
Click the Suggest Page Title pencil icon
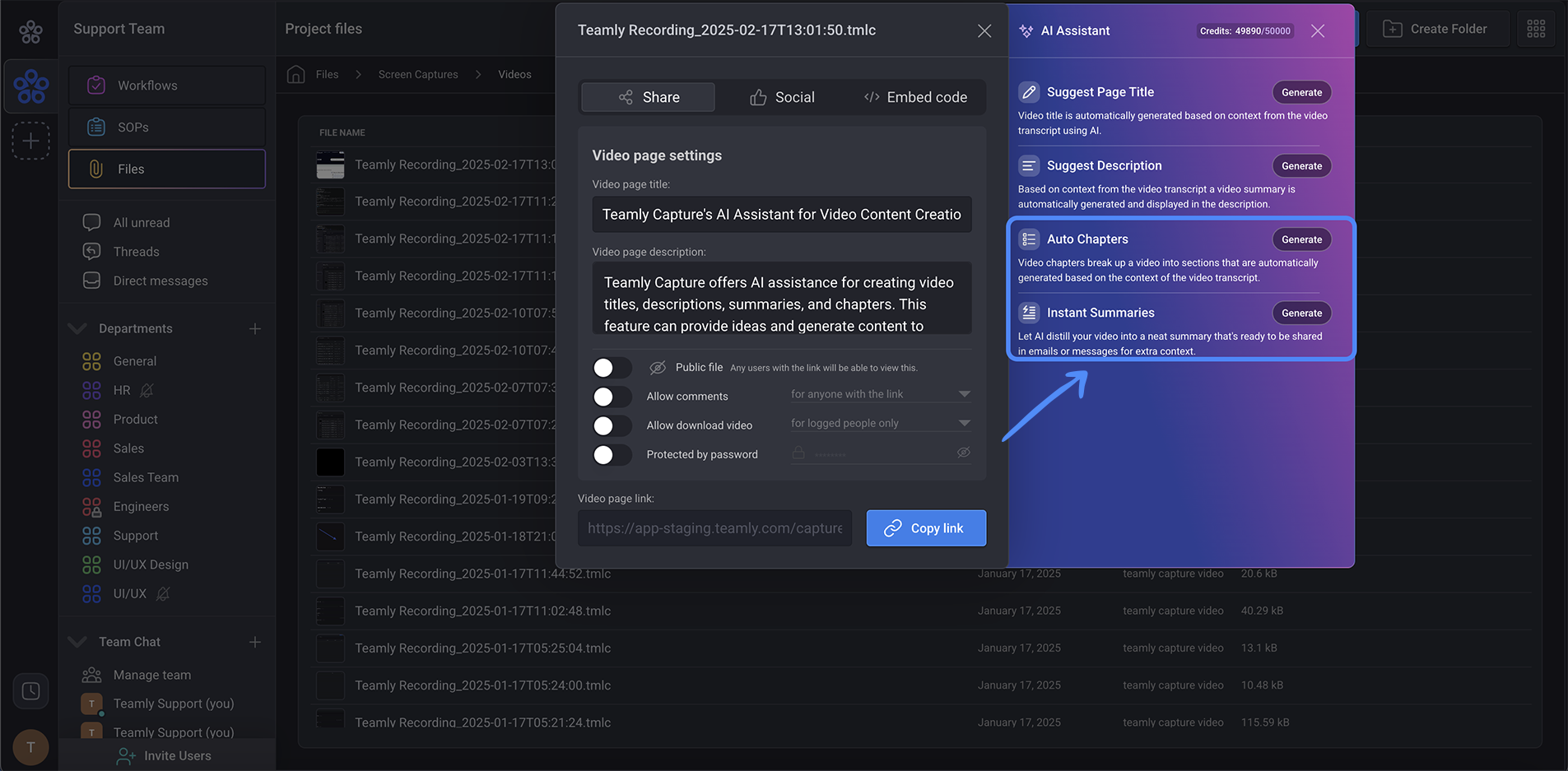tap(1029, 92)
